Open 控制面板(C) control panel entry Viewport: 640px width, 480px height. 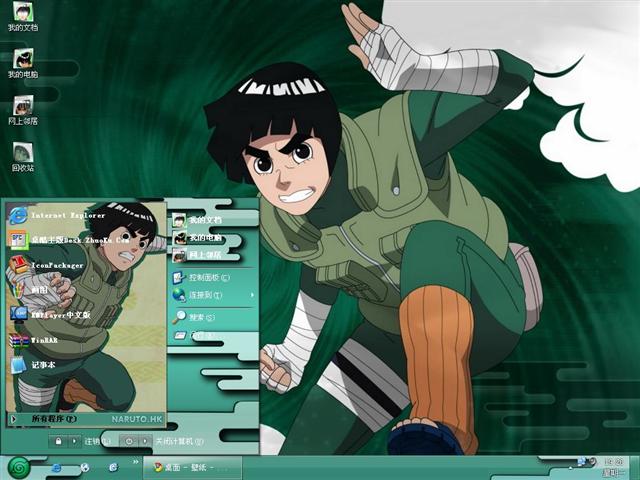201,278
